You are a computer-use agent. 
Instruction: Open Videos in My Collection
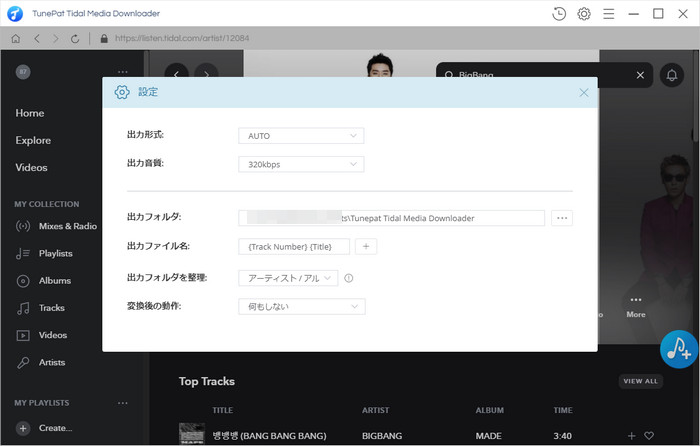point(42,335)
